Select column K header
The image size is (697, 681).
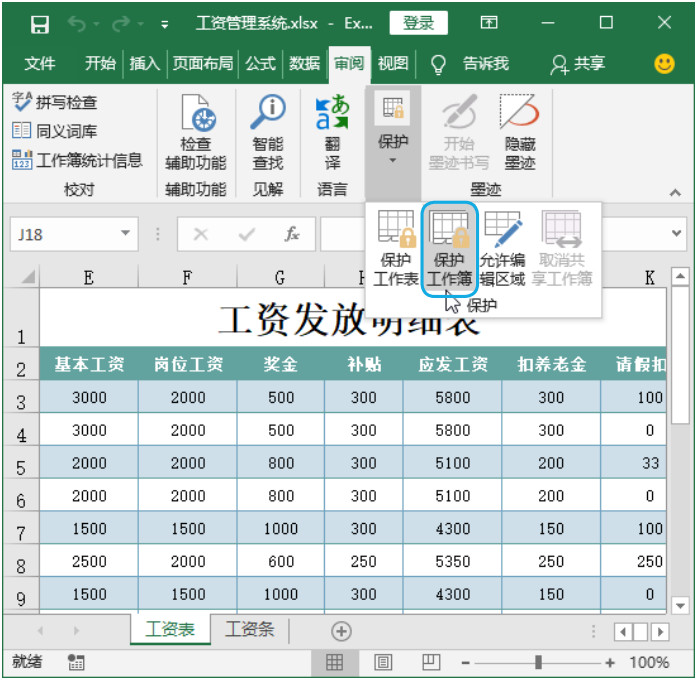point(650,277)
